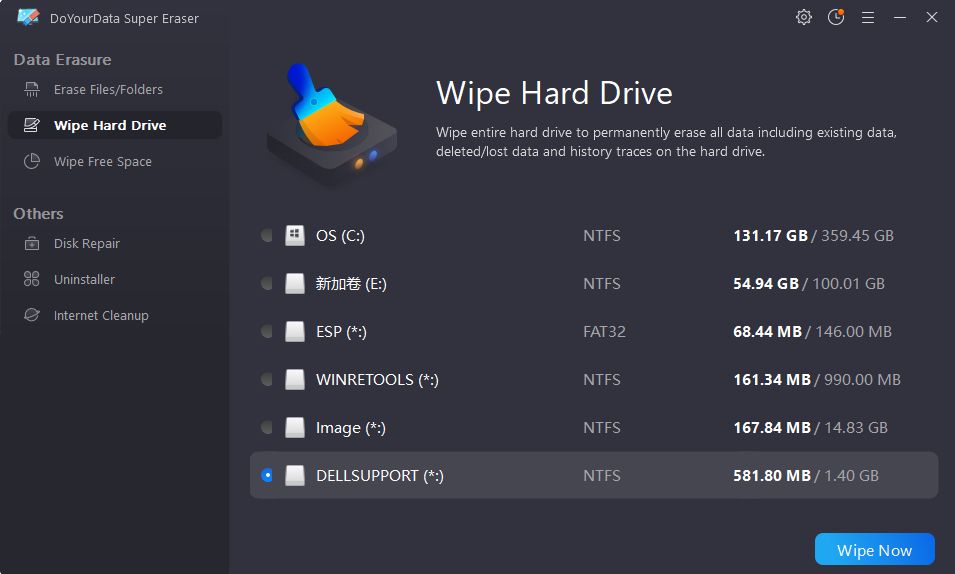Click the 新加卷 (E:) drive name
Viewport: 955px width, 574px height.
tap(351, 284)
